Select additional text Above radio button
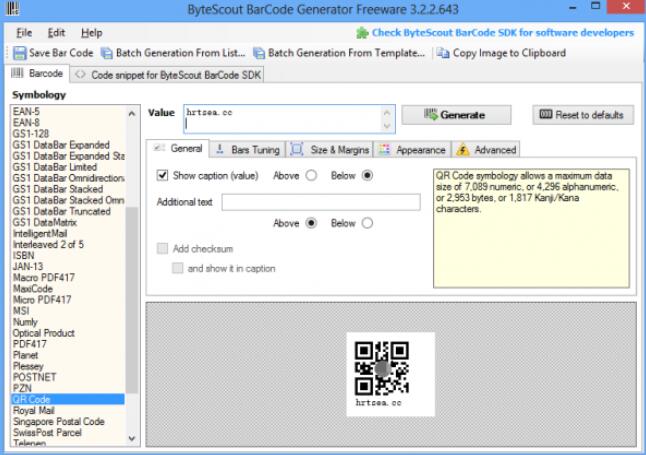646x455 pixels. click(311, 223)
